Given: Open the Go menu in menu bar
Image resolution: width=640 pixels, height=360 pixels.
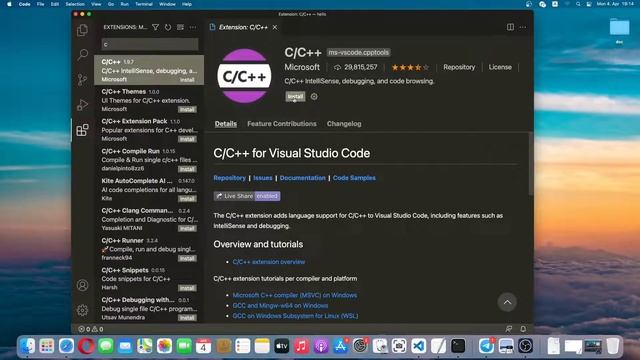Looking at the screenshot, I should (x=111, y=4).
